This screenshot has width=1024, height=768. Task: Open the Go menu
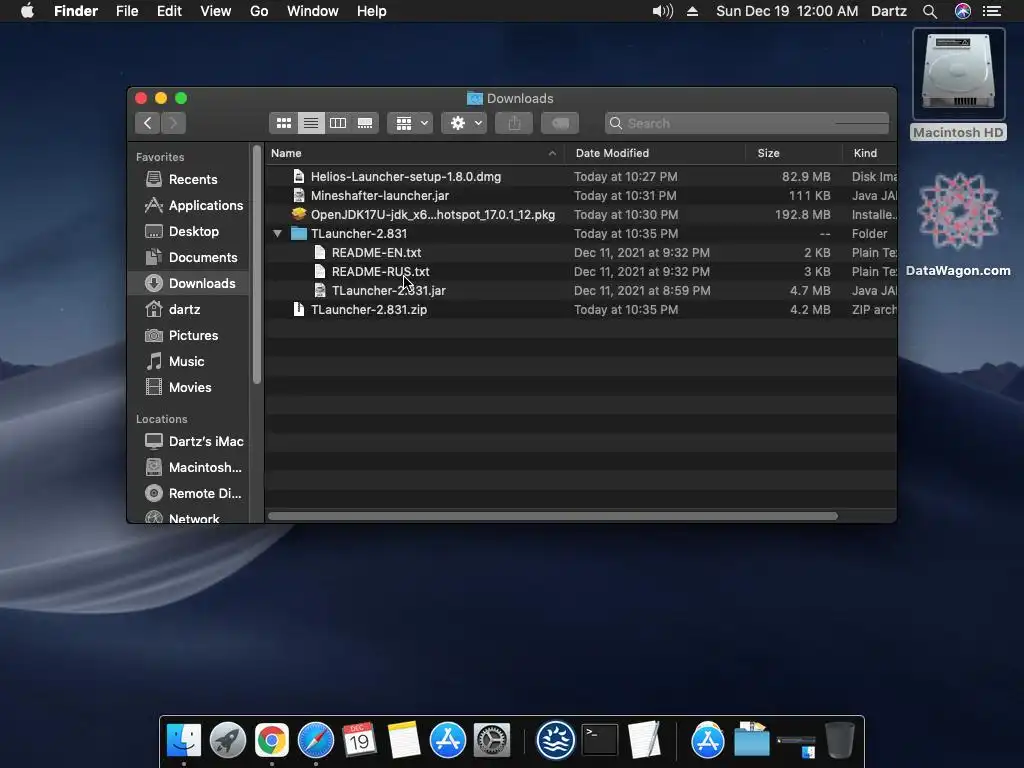coord(259,11)
